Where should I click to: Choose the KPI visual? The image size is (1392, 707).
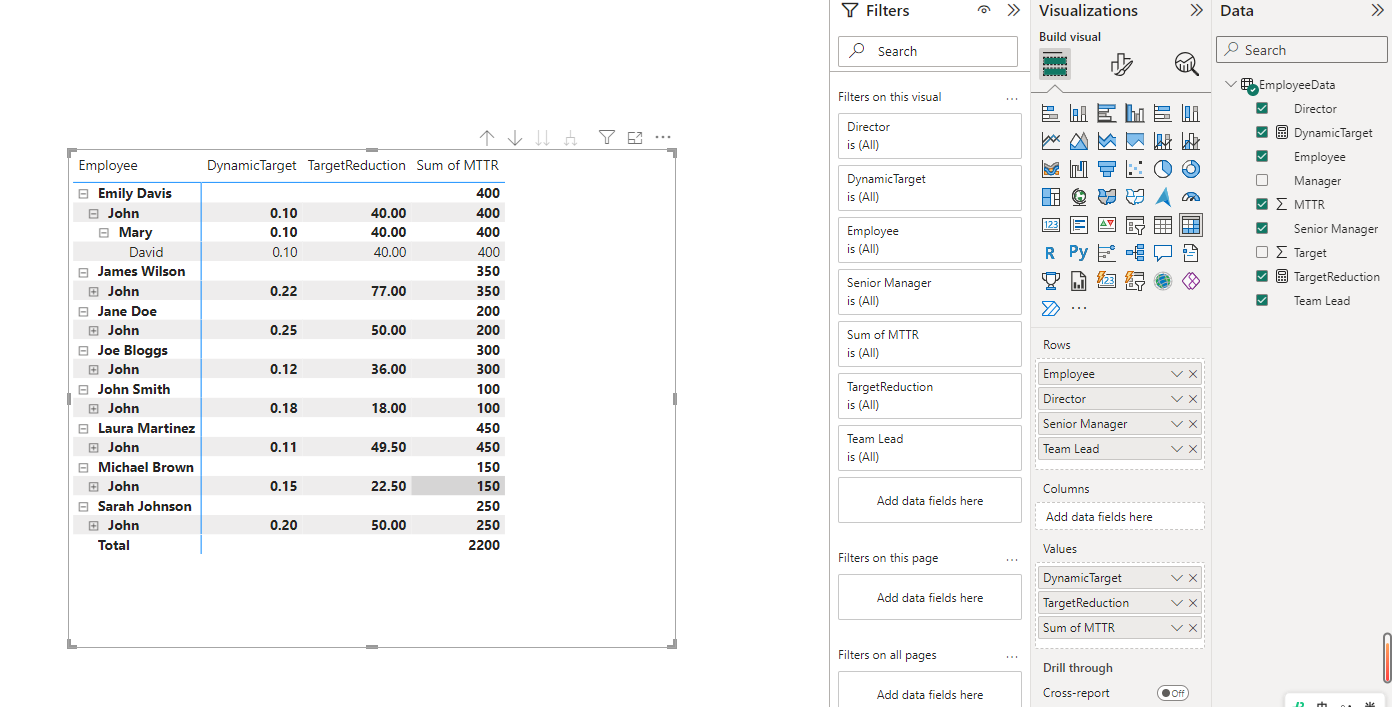pyautogui.click(x=1106, y=225)
